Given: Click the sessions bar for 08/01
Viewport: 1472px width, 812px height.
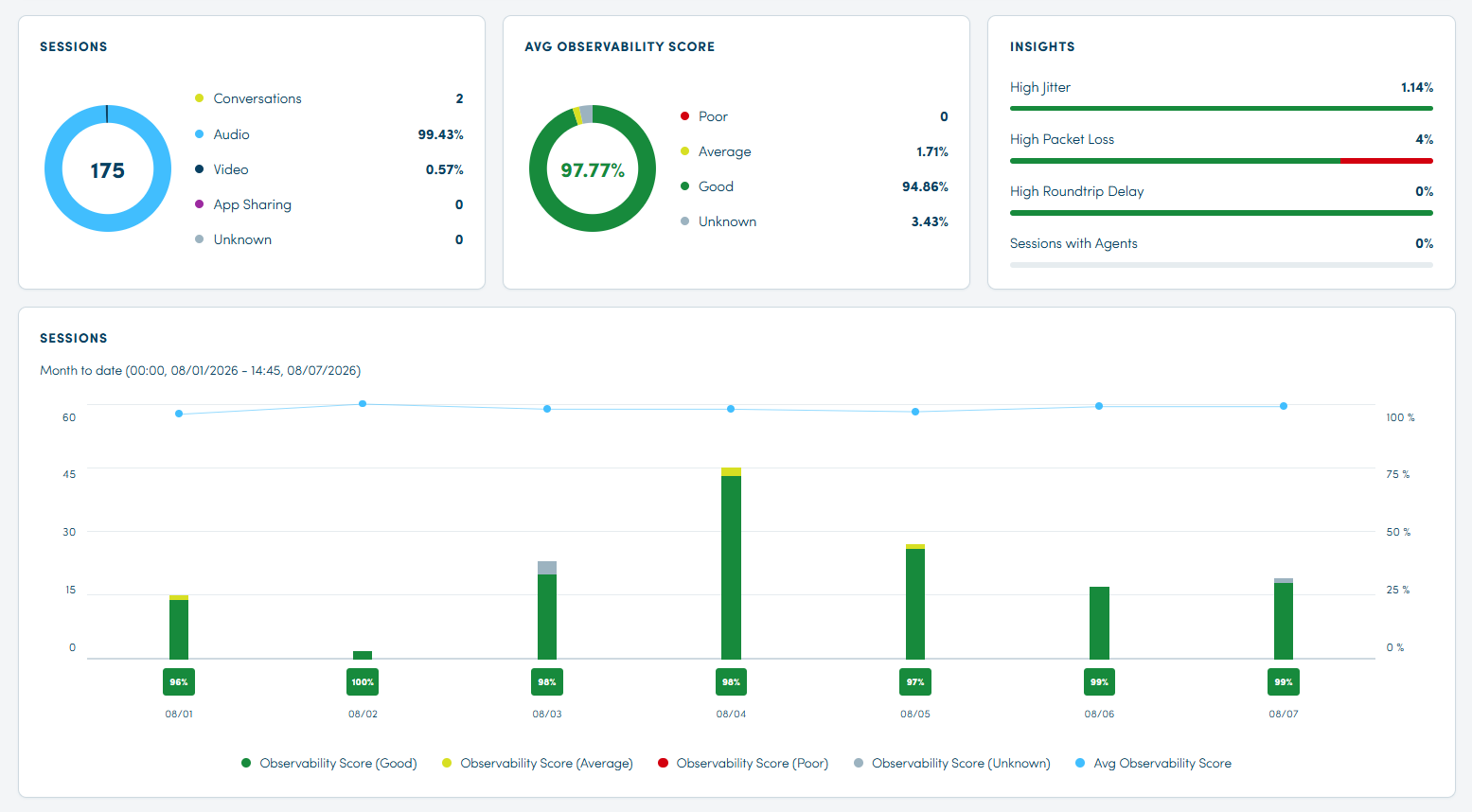Looking at the screenshot, I should (x=179, y=627).
